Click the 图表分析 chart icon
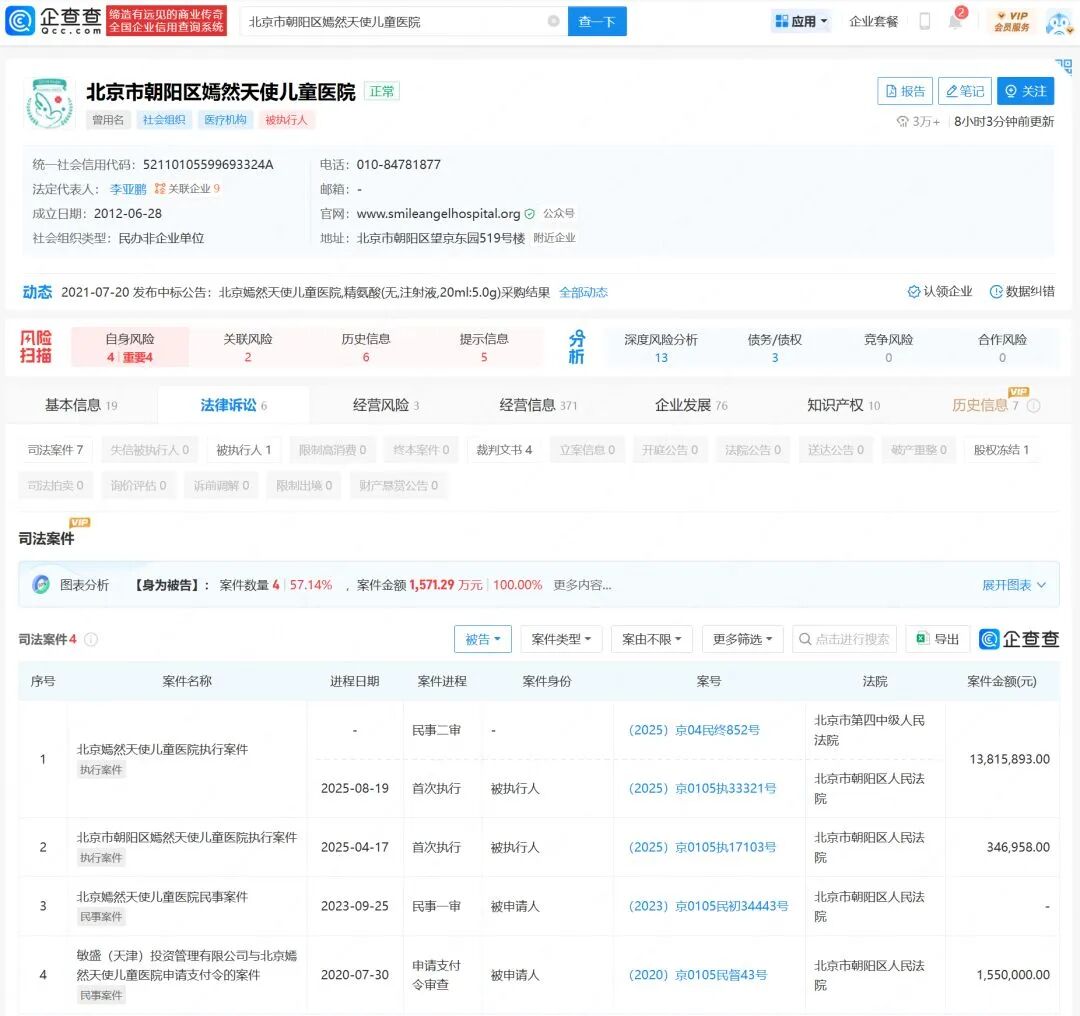The image size is (1080, 1016). (x=41, y=585)
